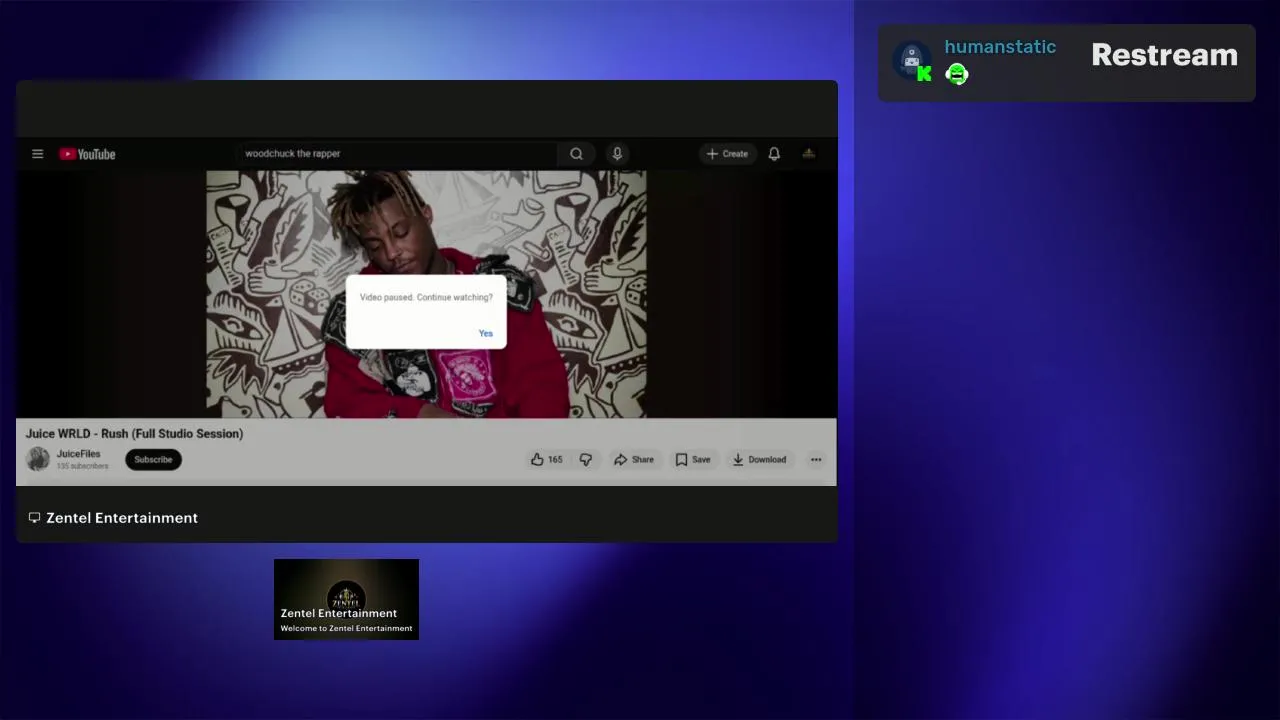Open the YouTube hamburger guide menu

[37, 154]
